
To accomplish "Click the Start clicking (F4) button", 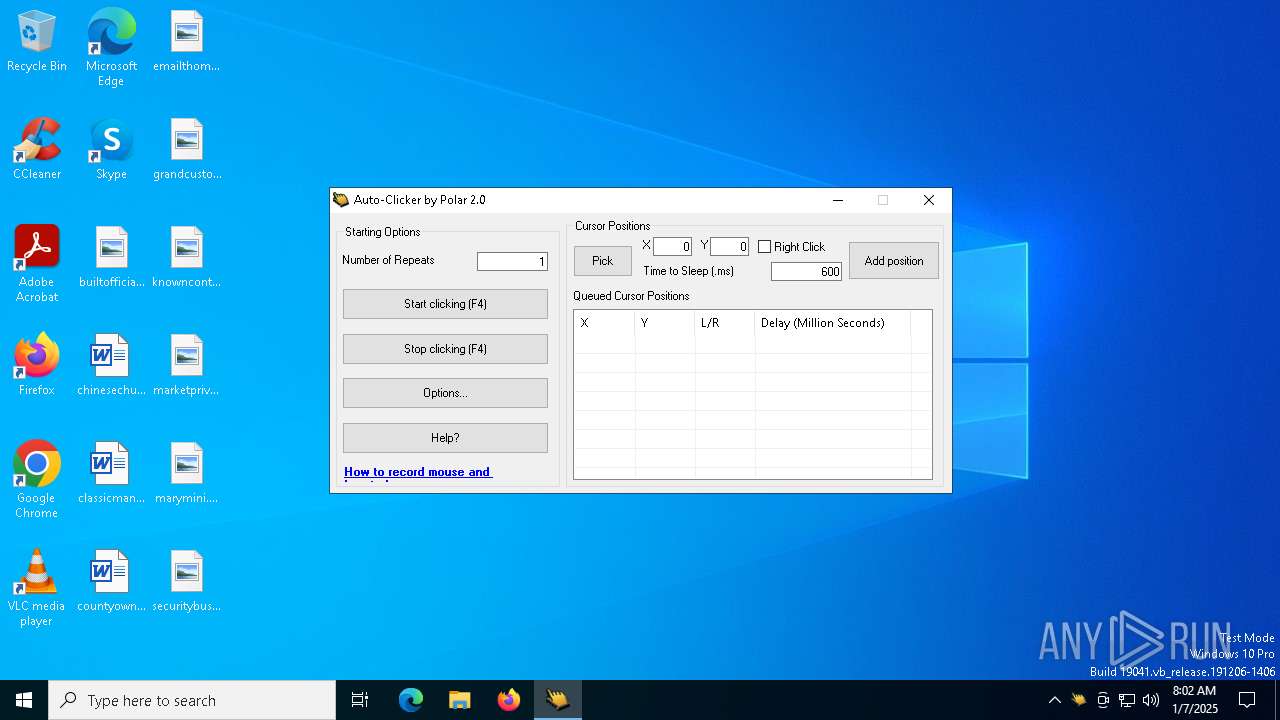I will (445, 304).
